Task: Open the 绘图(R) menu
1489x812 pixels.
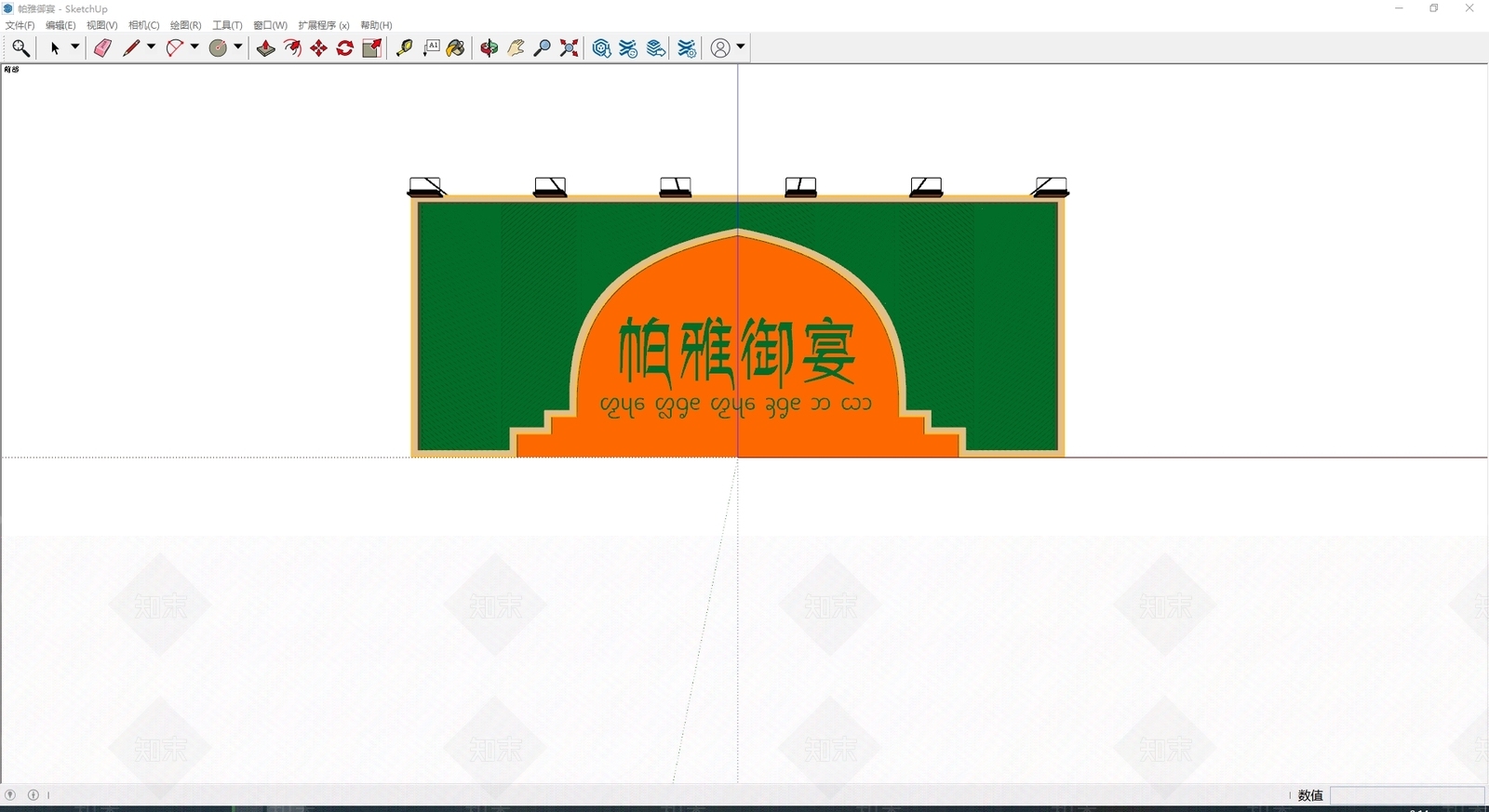Action: click(186, 25)
